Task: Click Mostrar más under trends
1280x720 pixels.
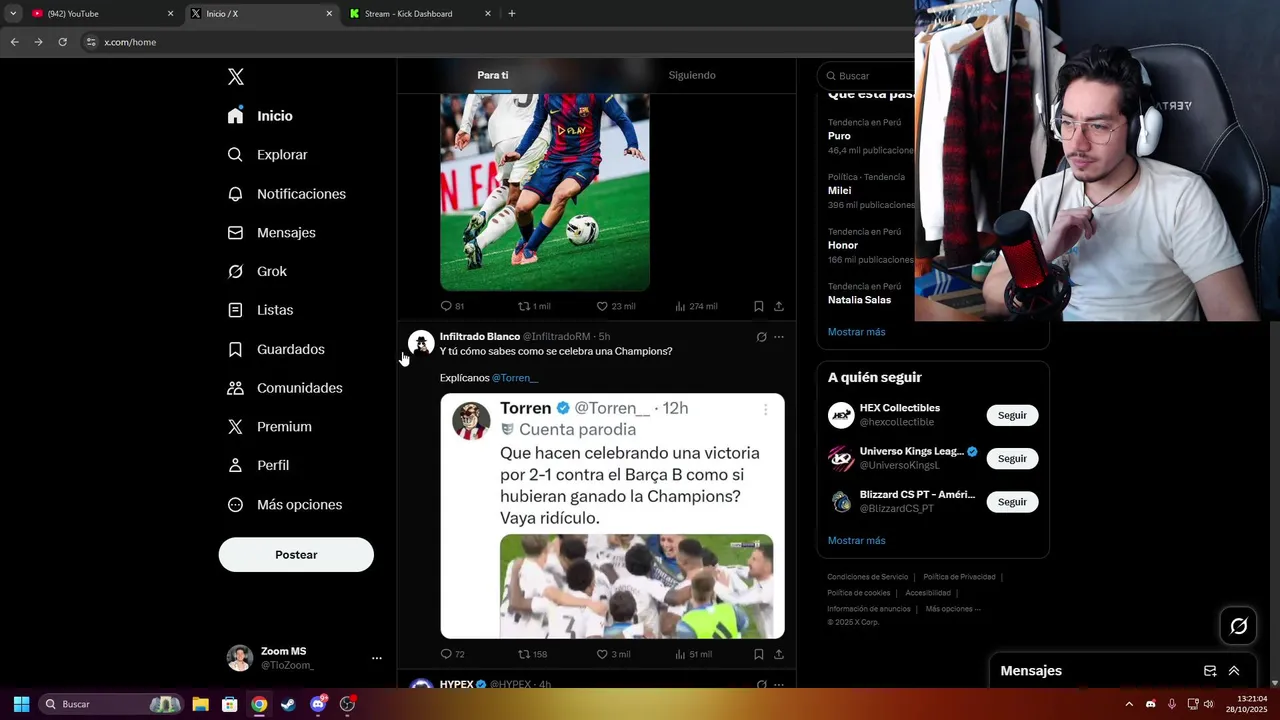Action: [856, 332]
